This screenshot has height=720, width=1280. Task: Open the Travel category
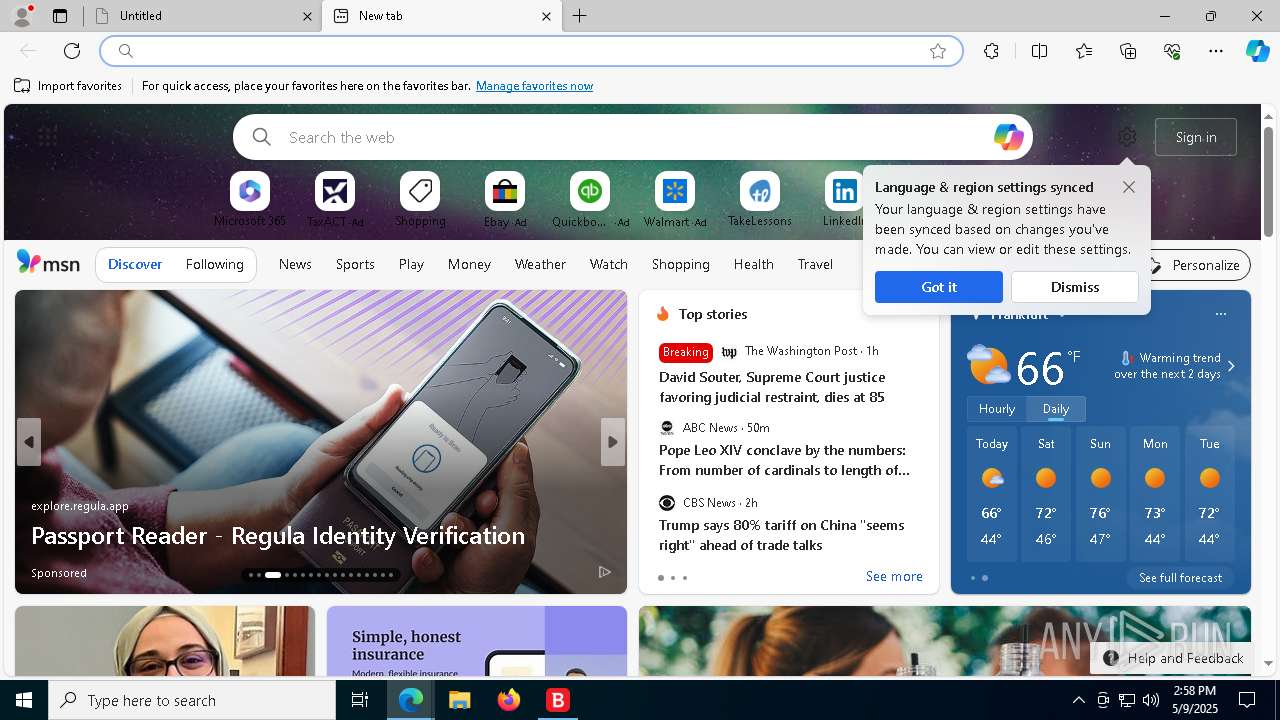[815, 264]
